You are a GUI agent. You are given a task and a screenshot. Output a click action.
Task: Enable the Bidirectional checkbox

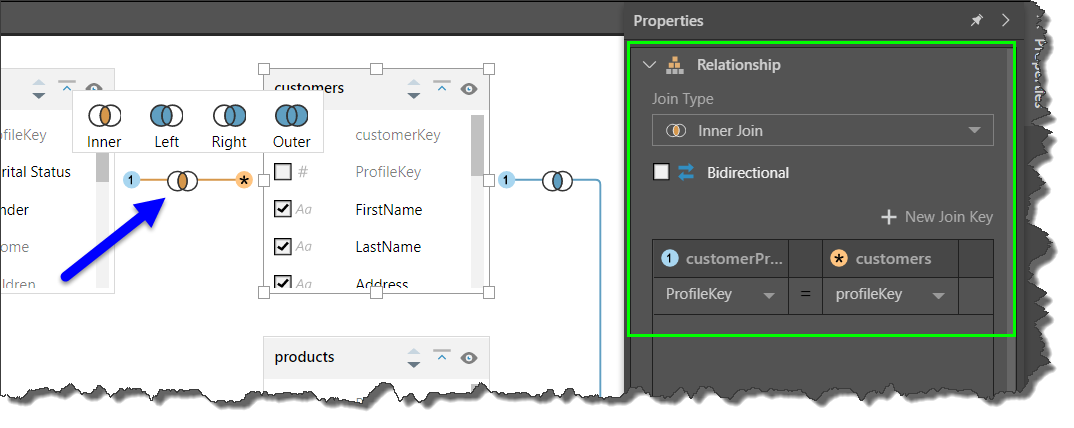tap(661, 172)
